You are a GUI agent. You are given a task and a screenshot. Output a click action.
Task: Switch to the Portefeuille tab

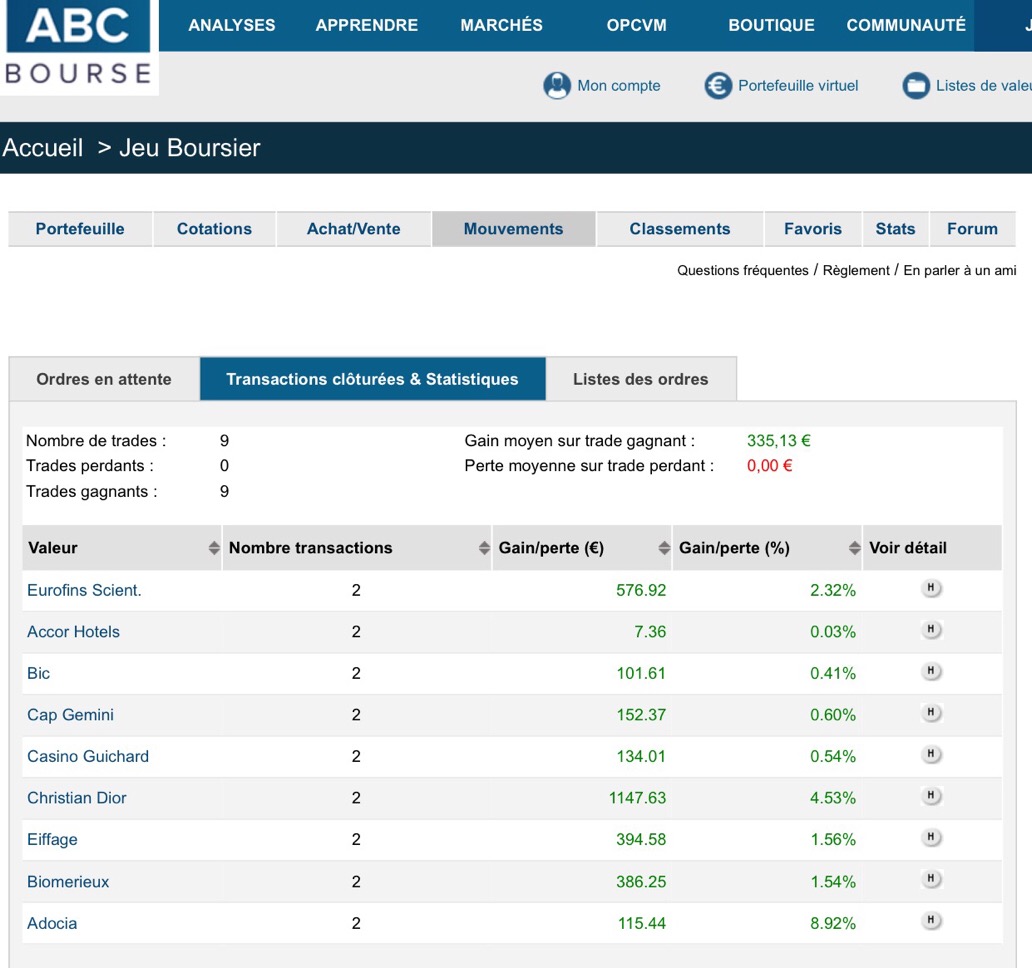point(80,229)
